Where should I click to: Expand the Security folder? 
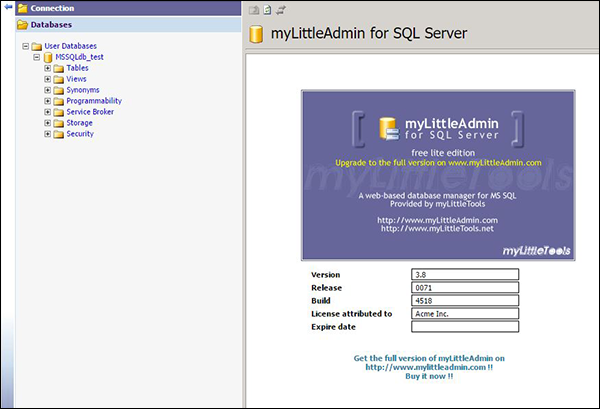[x=47, y=134]
